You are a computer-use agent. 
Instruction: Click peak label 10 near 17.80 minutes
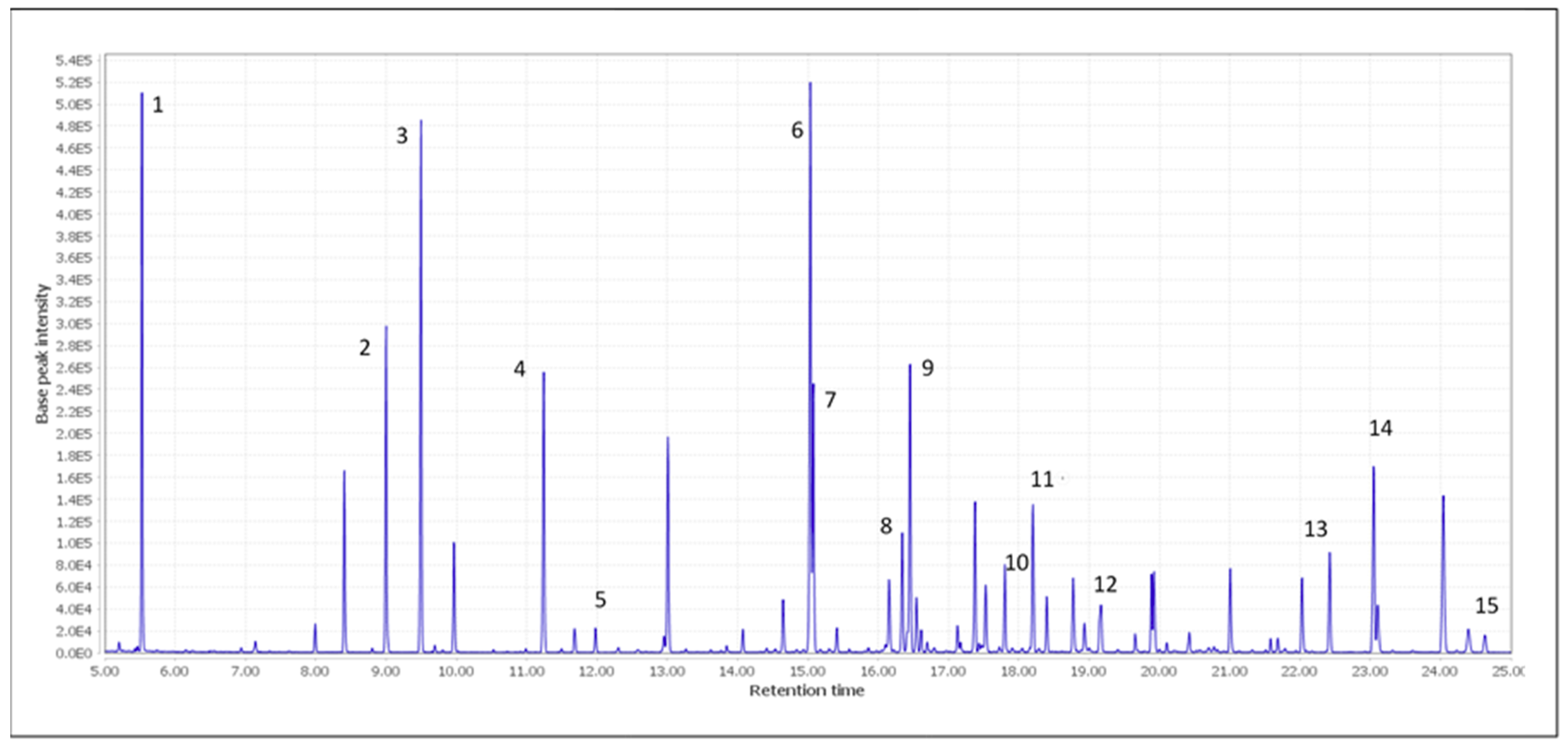coord(1017,563)
